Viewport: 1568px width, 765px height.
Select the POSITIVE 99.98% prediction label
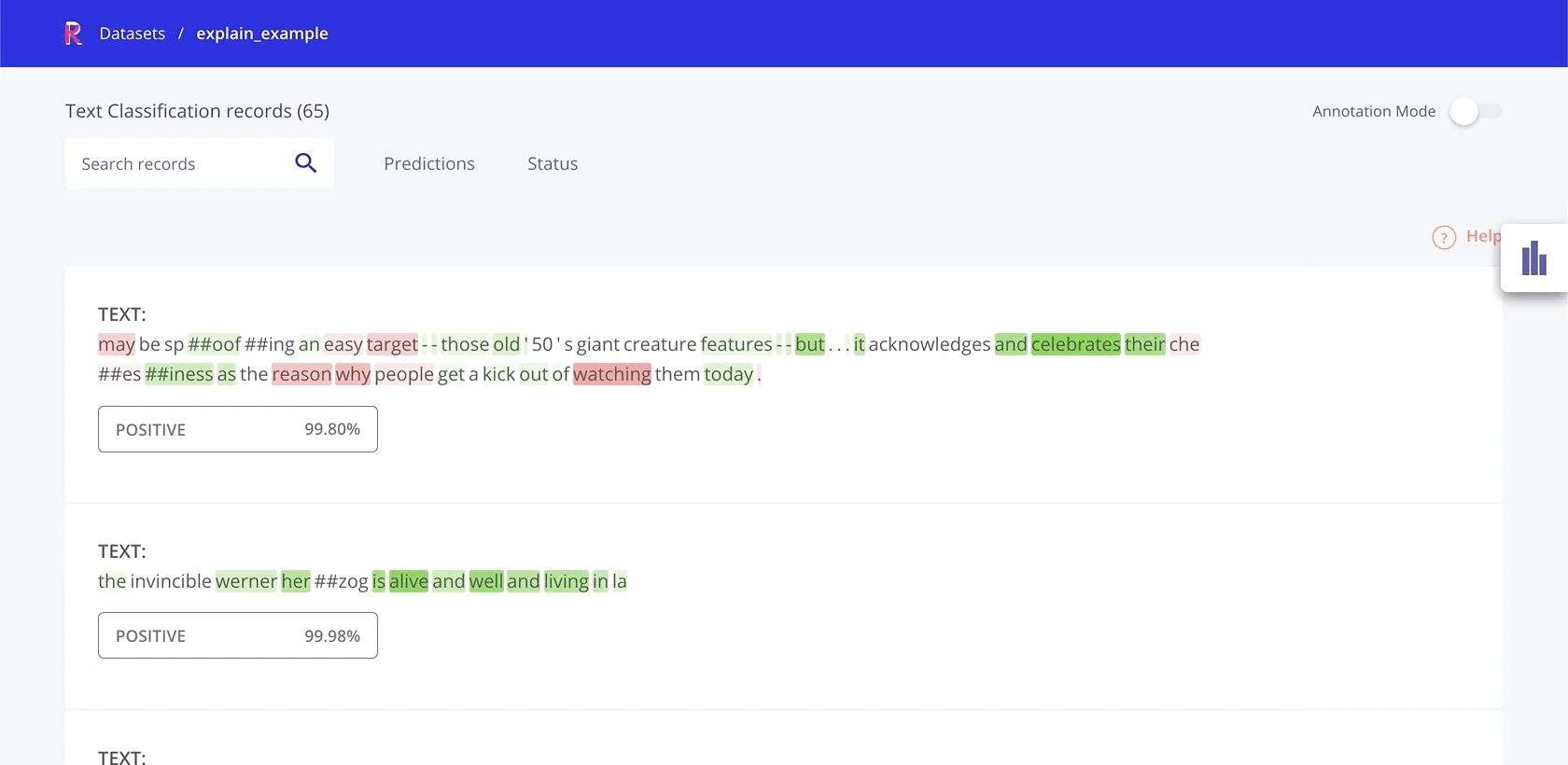[238, 635]
